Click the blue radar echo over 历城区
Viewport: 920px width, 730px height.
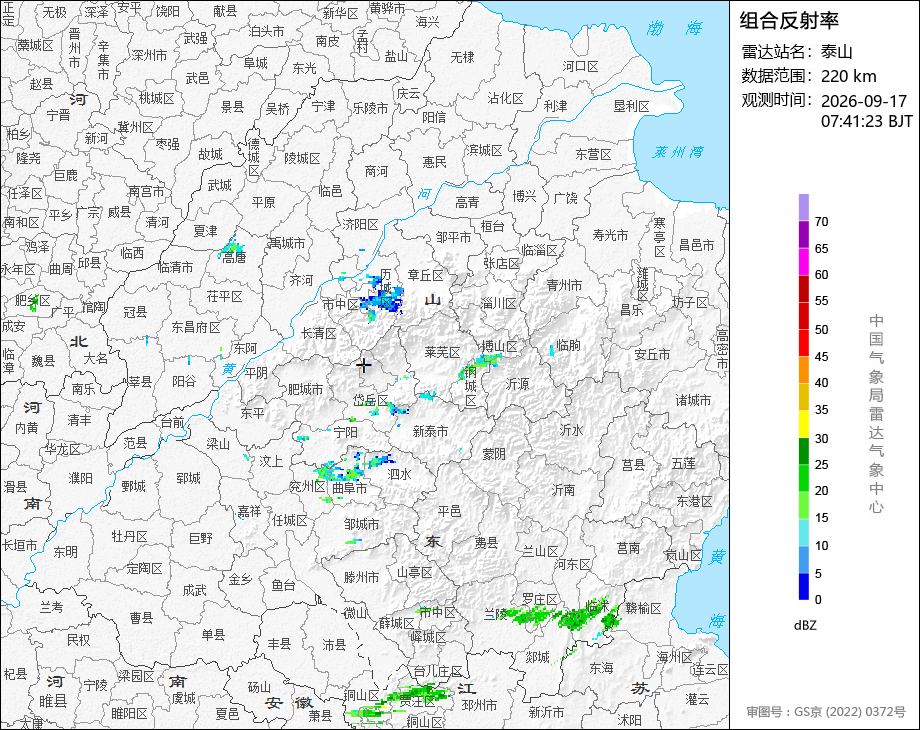(382, 296)
